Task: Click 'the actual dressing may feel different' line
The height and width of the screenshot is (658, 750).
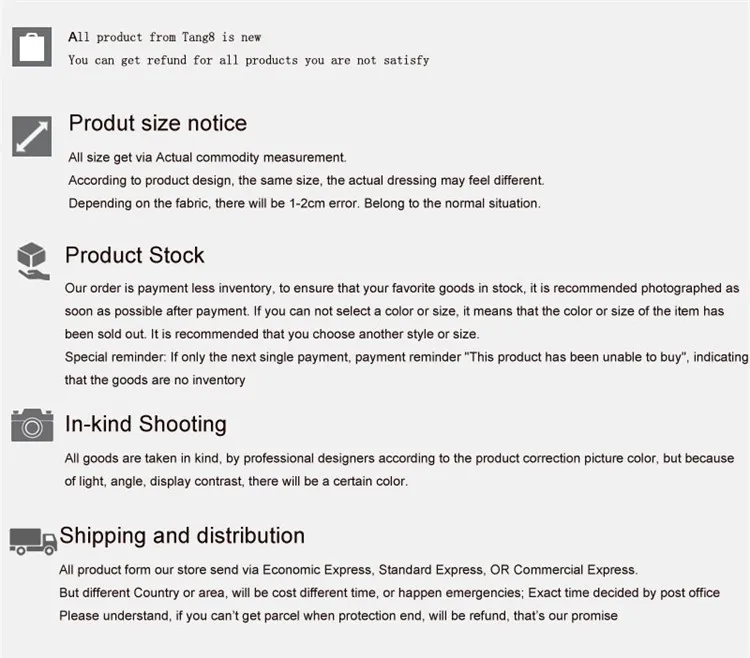Action: [306, 180]
